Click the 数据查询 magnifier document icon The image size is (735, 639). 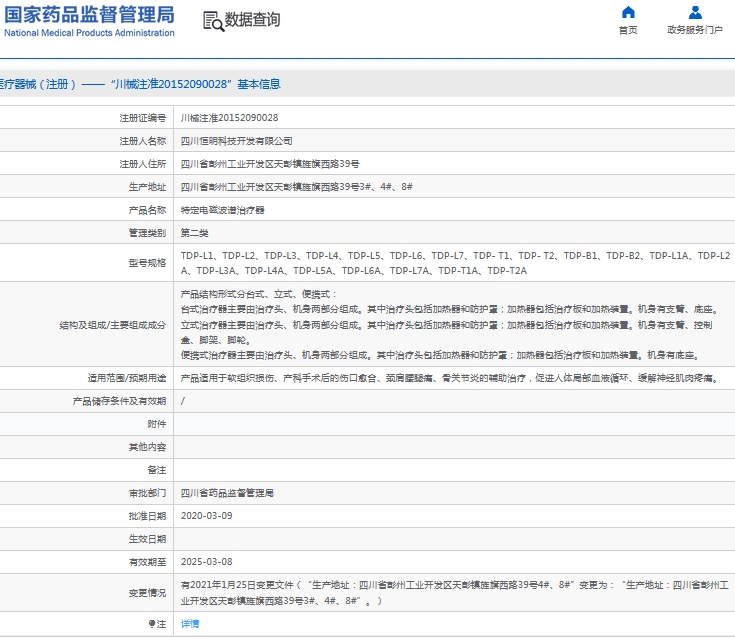click(x=214, y=22)
